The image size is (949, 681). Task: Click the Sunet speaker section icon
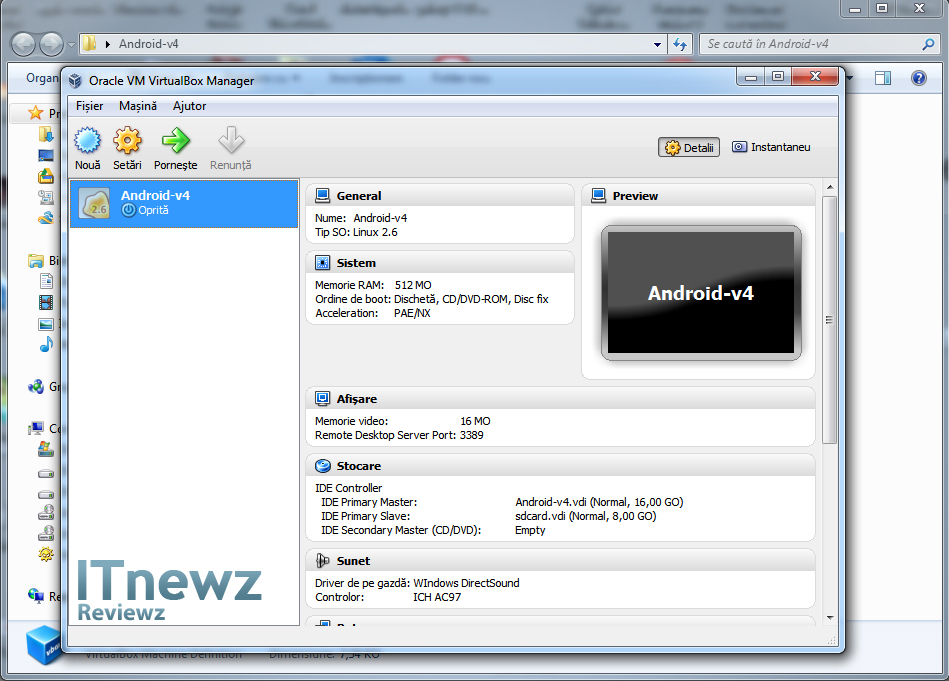click(323, 561)
